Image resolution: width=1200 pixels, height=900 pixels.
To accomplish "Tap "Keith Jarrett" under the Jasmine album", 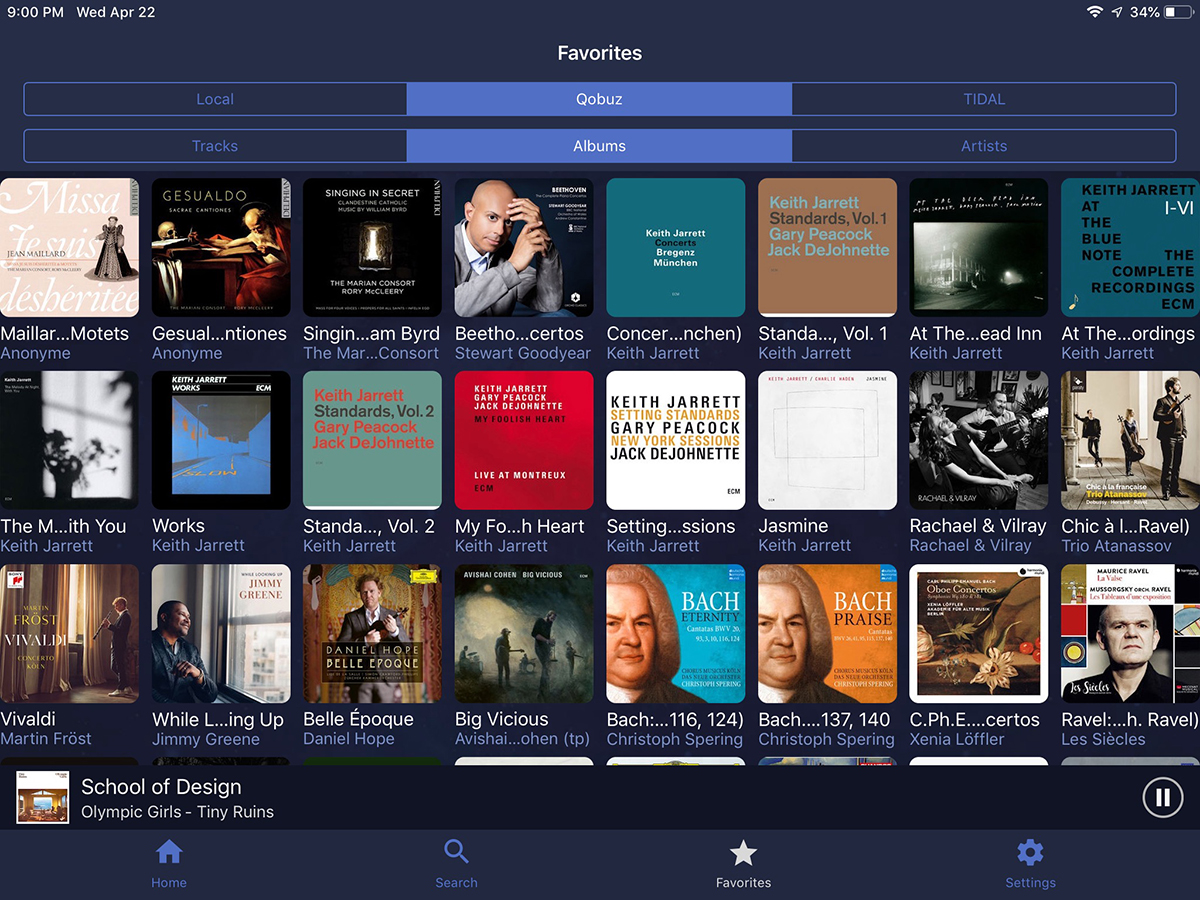I will (805, 546).
